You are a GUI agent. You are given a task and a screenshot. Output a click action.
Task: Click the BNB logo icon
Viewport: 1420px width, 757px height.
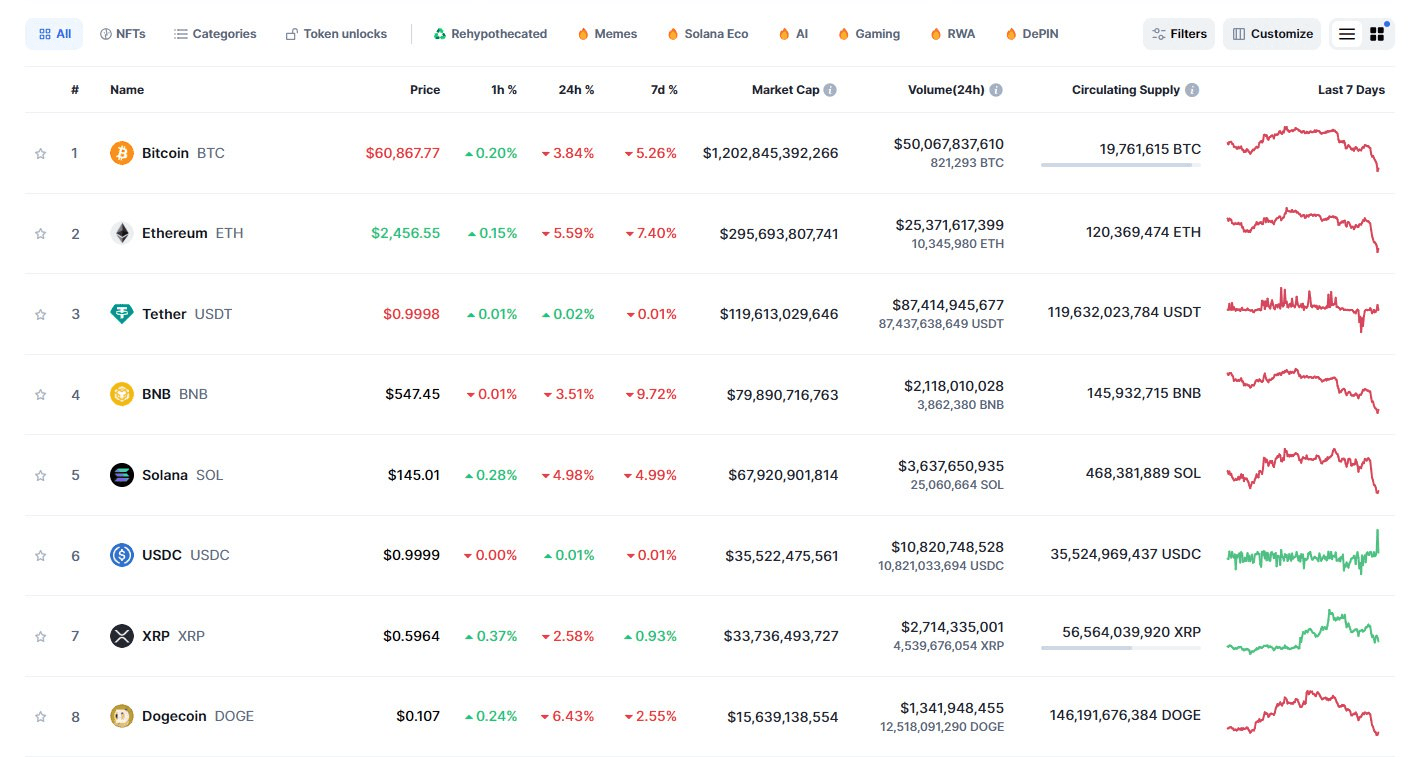coord(121,394)
